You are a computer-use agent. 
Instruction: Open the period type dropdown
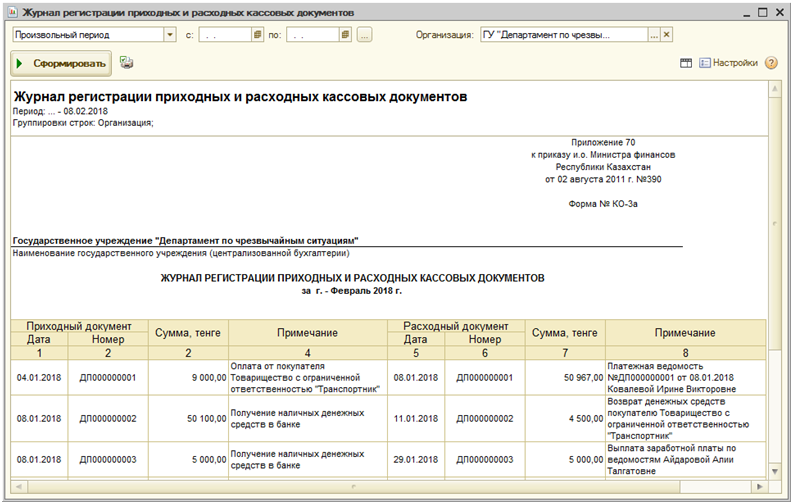pyautogui.click(x=169, y=34)
